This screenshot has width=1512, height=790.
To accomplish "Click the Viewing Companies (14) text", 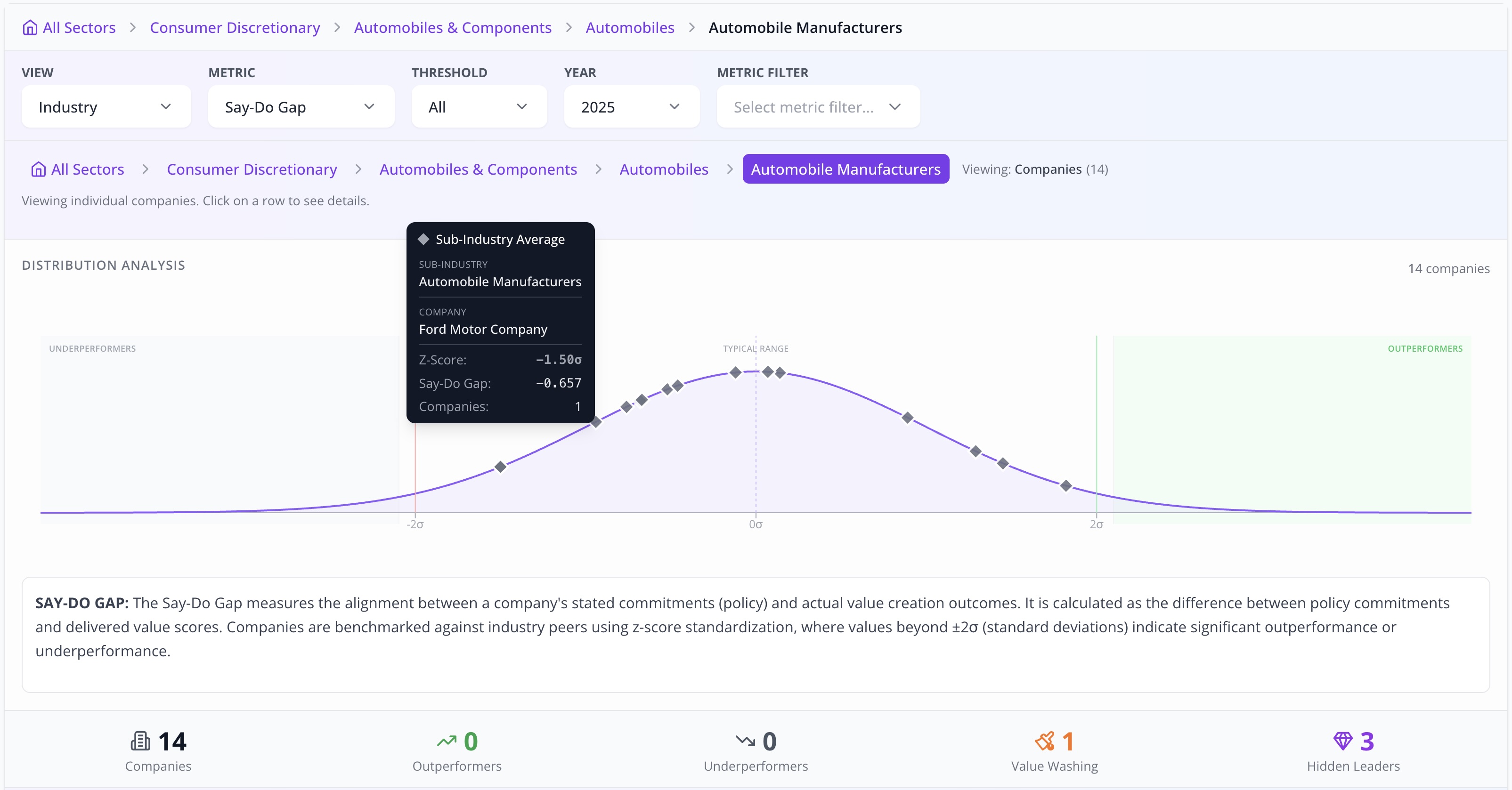I will 1035,169.
